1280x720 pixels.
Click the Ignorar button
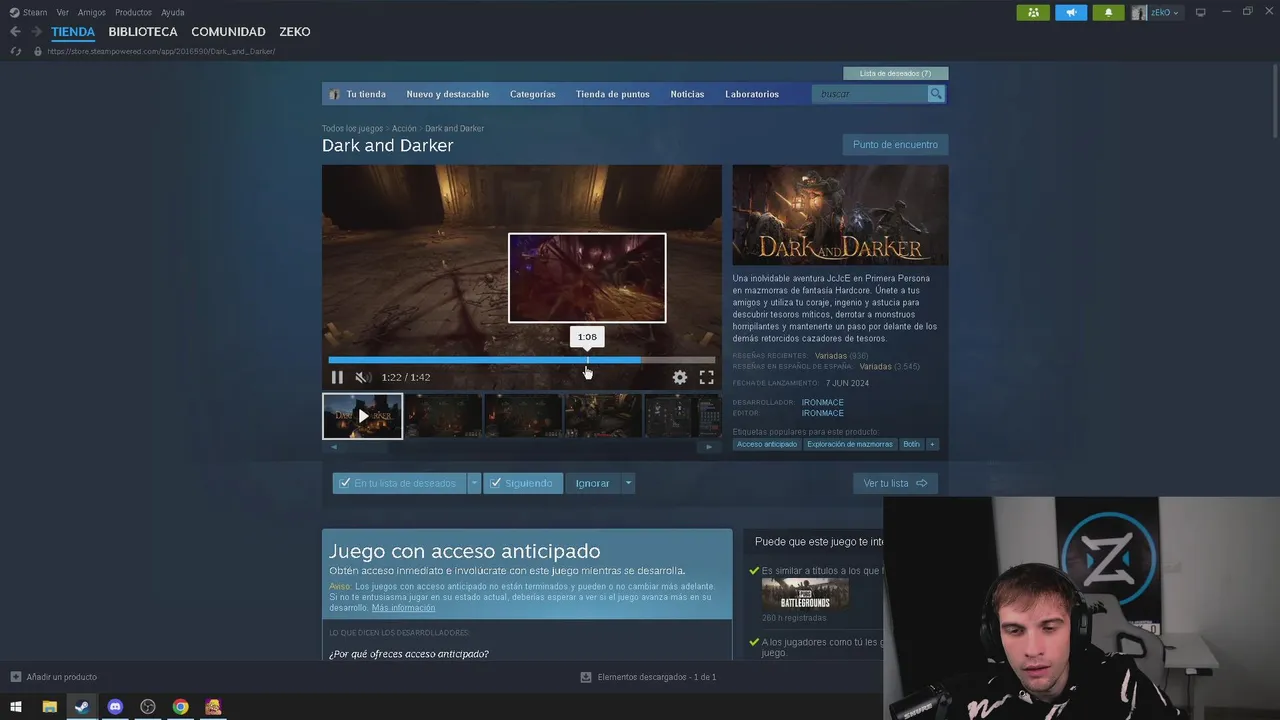click(x=592, y=483)
